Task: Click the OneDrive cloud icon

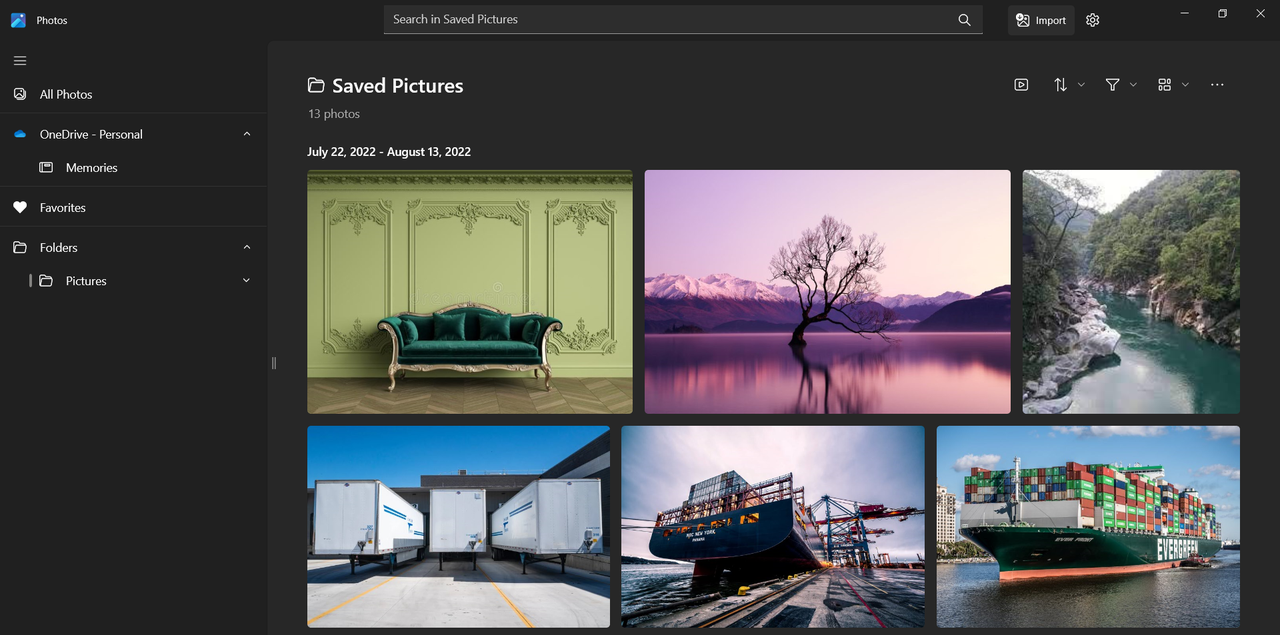Action: tap(19, 134)
